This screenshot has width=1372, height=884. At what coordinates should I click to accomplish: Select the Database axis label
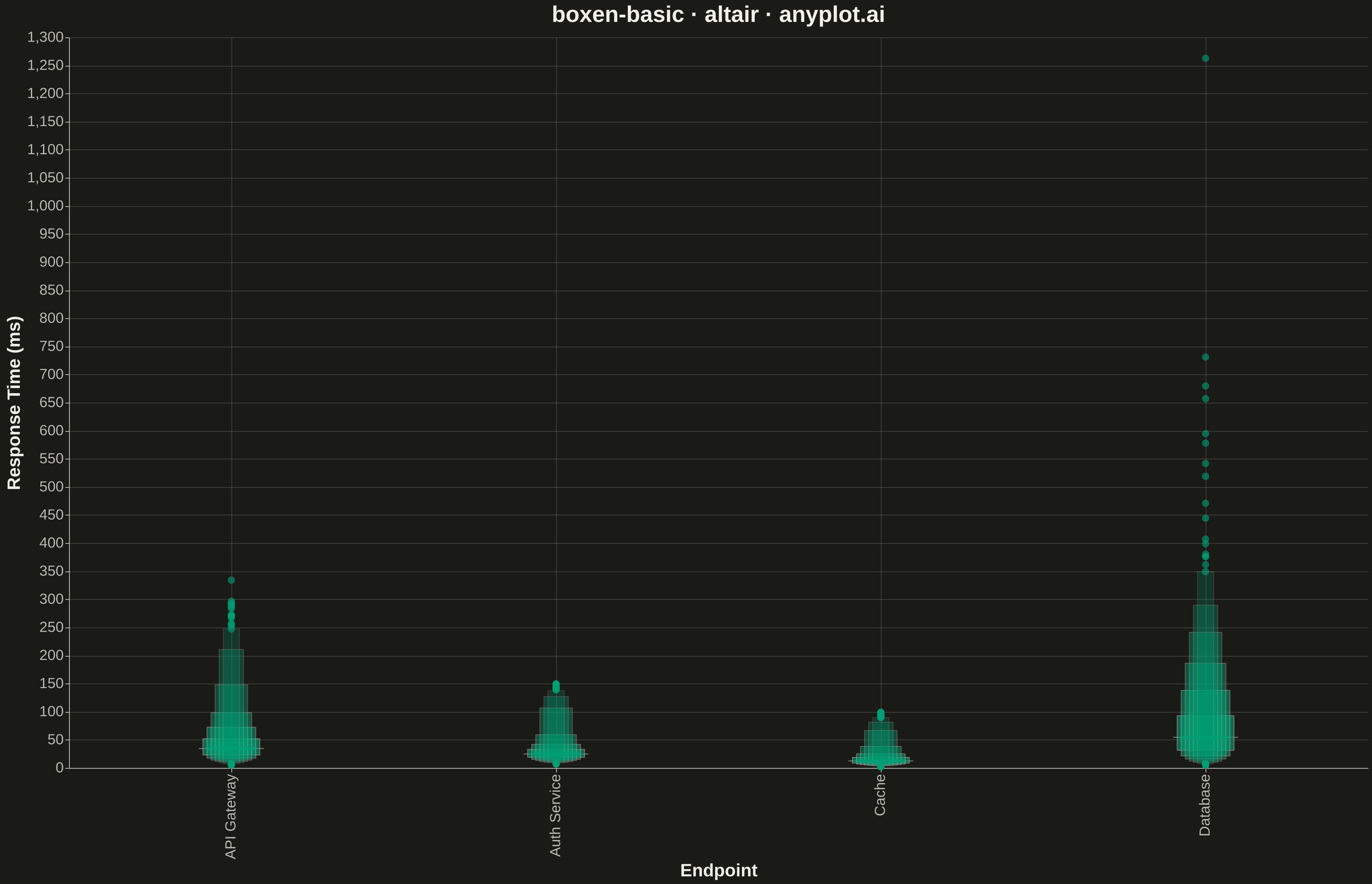click(x=1205, y=805)
